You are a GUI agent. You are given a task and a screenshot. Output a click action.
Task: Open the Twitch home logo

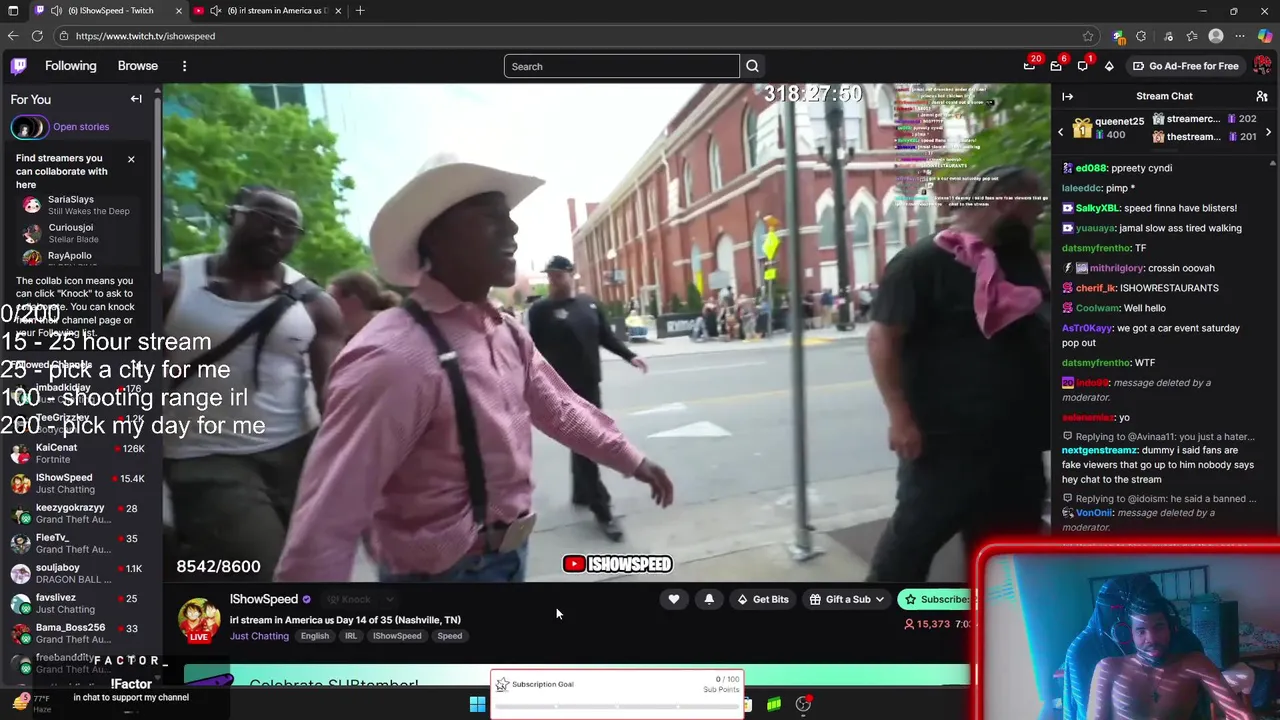click(19, 66)
